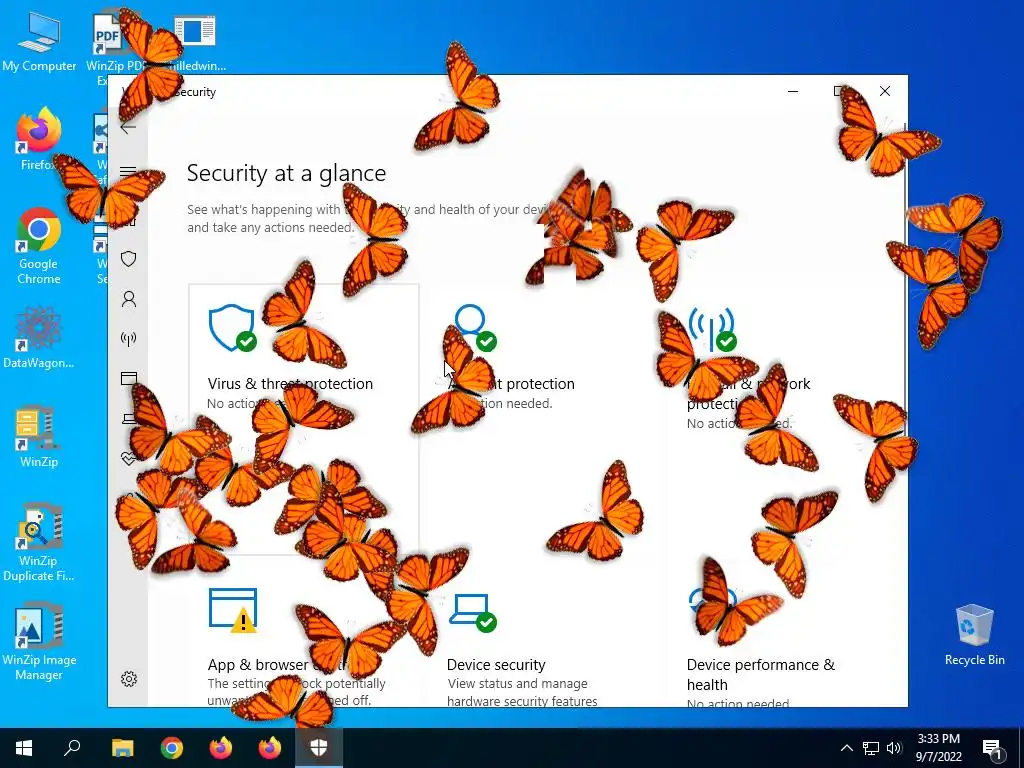1024x768 pixels.
Task: Close the Windows Security window
Action: (x=885, y=91)
